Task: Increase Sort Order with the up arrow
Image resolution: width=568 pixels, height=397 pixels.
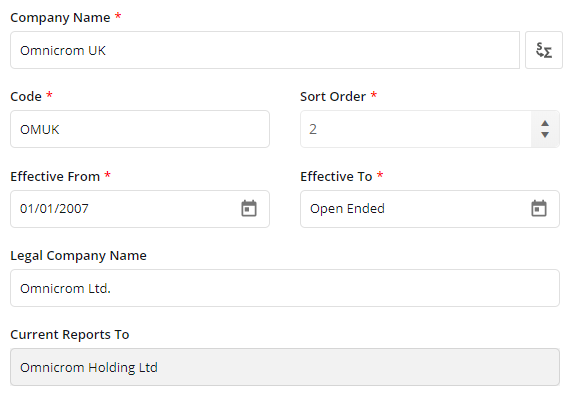Action: (x=545, y=124)
